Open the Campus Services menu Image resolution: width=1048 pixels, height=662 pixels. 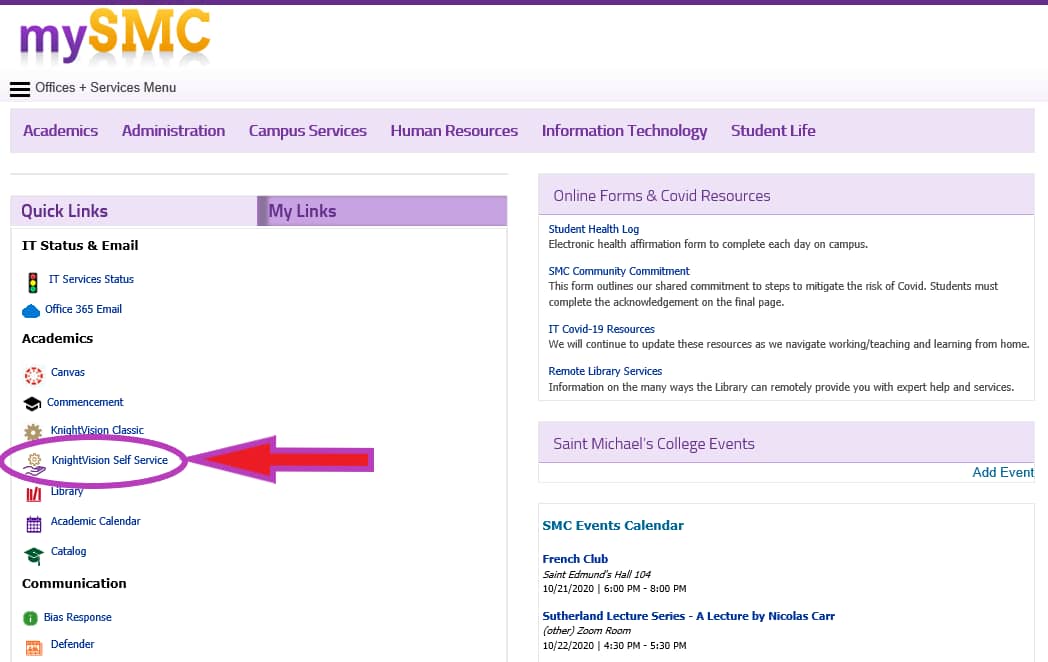(x=307, y=131)
